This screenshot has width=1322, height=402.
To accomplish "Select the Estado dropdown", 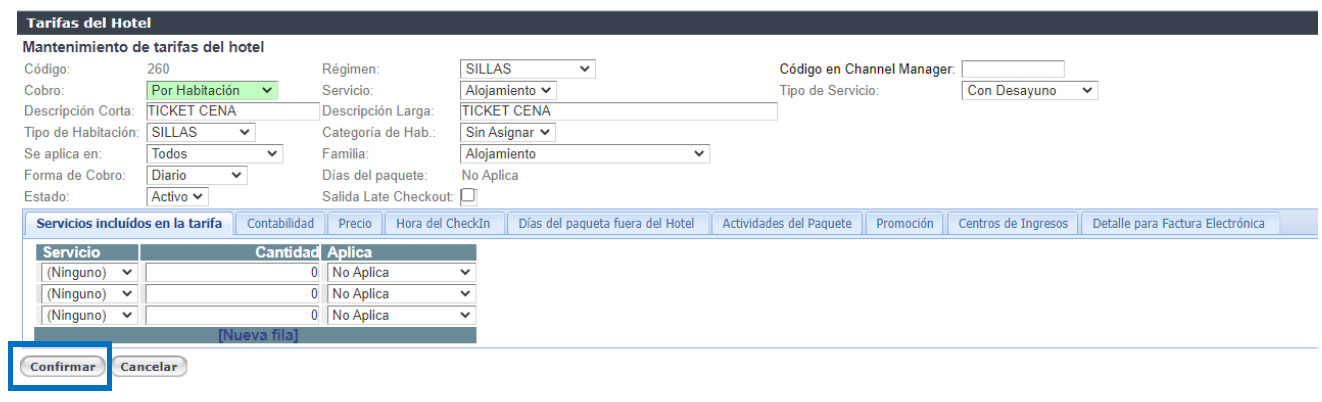I will [x=177, y=197].
